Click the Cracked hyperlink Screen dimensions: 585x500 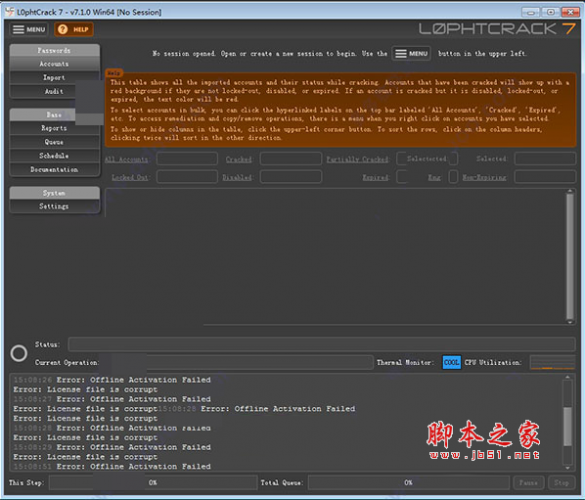coord(239,159)
